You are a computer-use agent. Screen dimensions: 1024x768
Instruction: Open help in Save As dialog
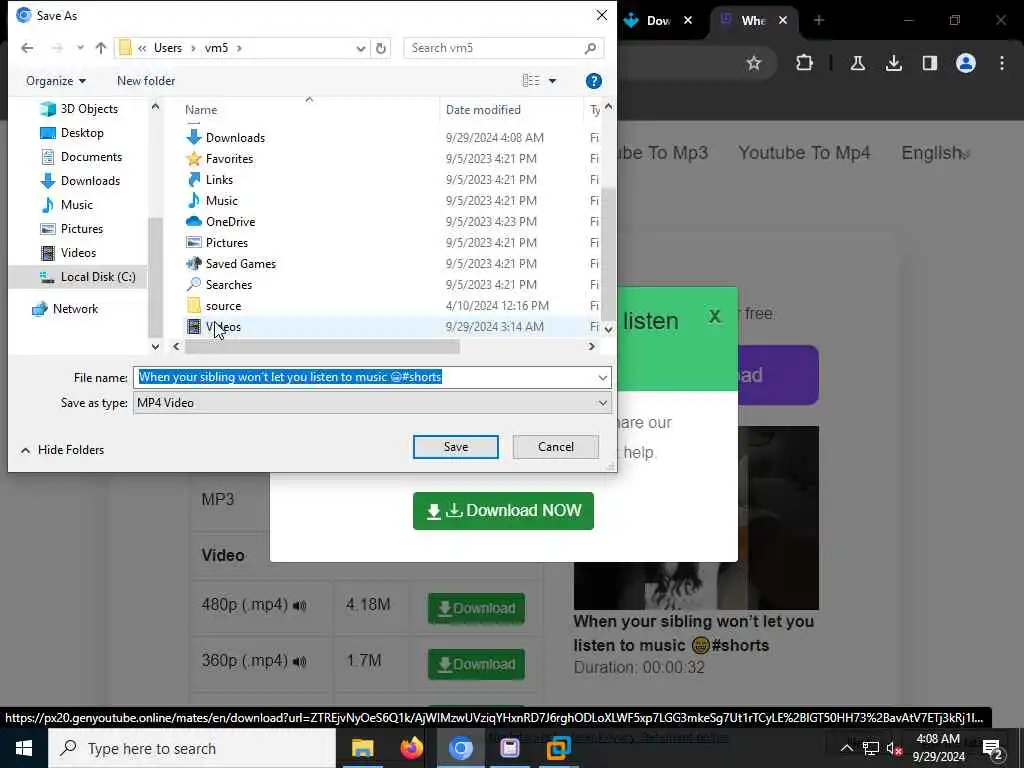coord(594,81)
